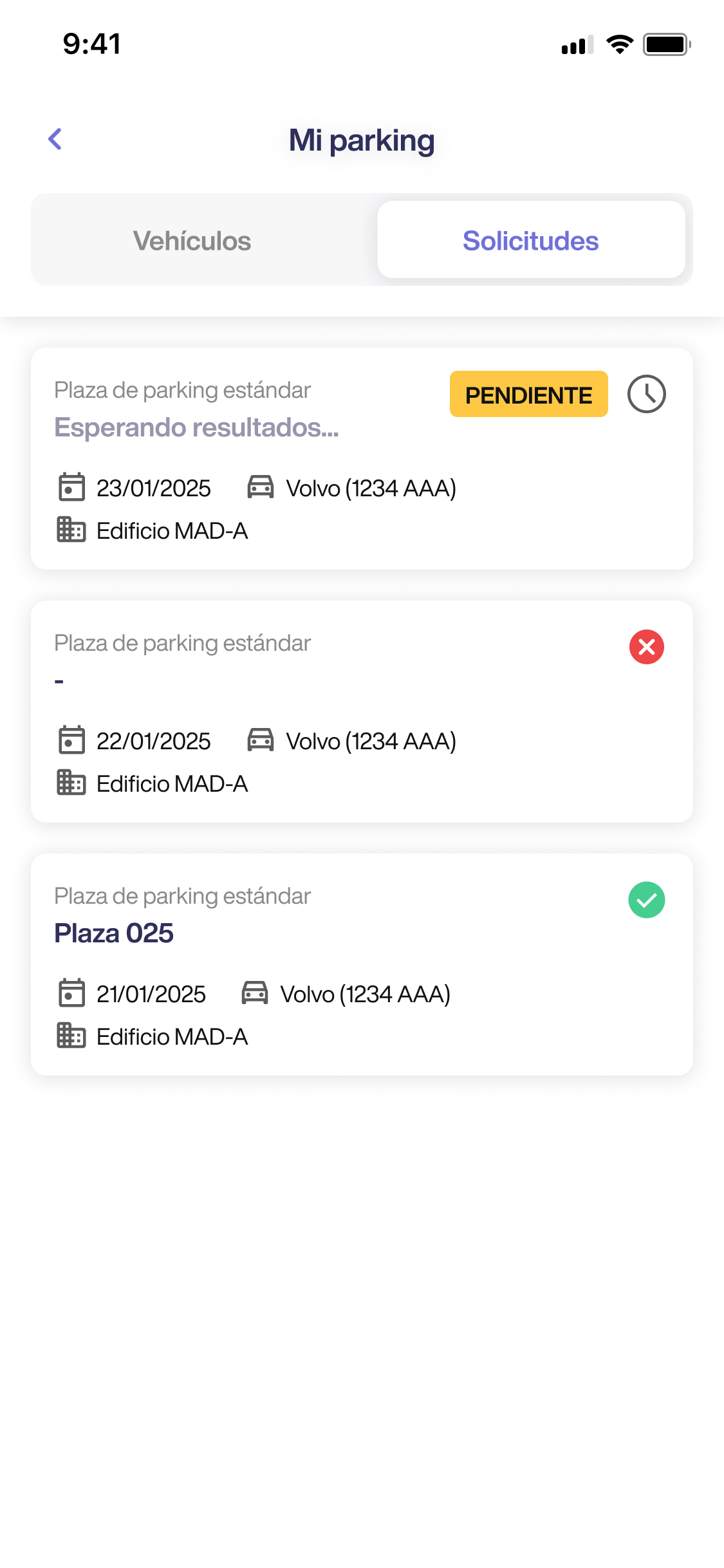Tap building icon on the pending request

coord(71,530)
